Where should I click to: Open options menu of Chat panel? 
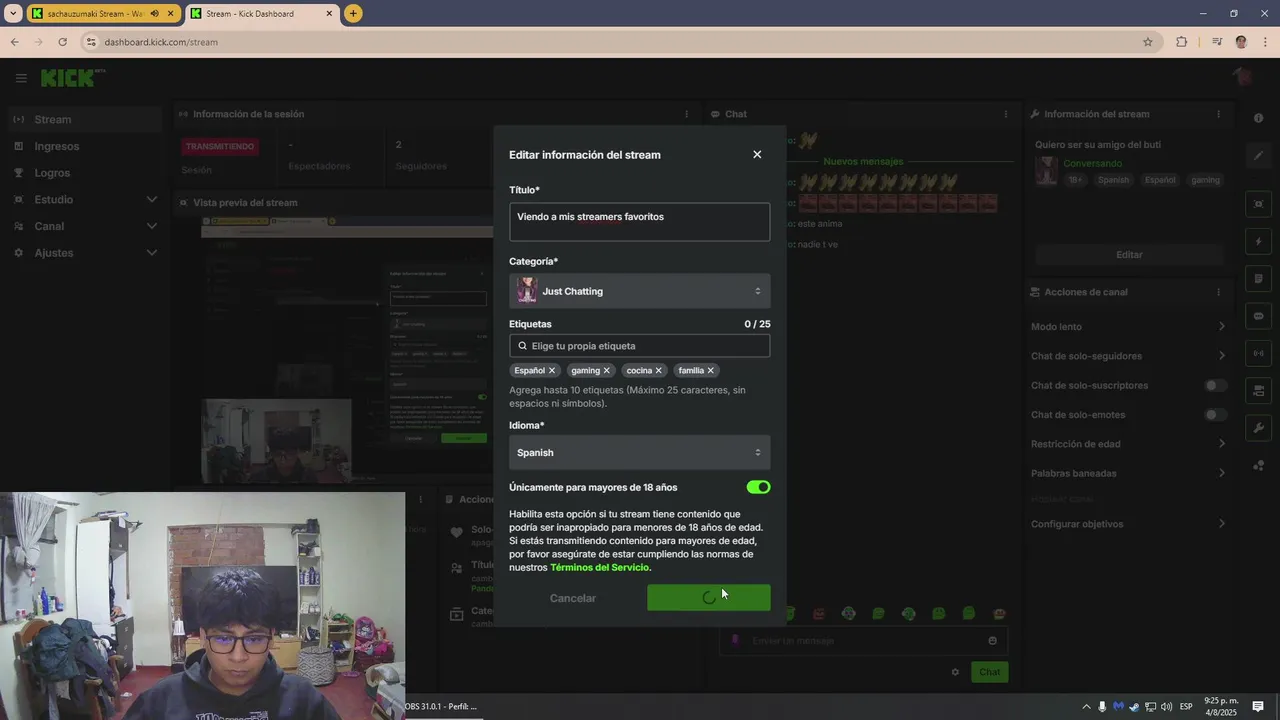coord(1006,114)
